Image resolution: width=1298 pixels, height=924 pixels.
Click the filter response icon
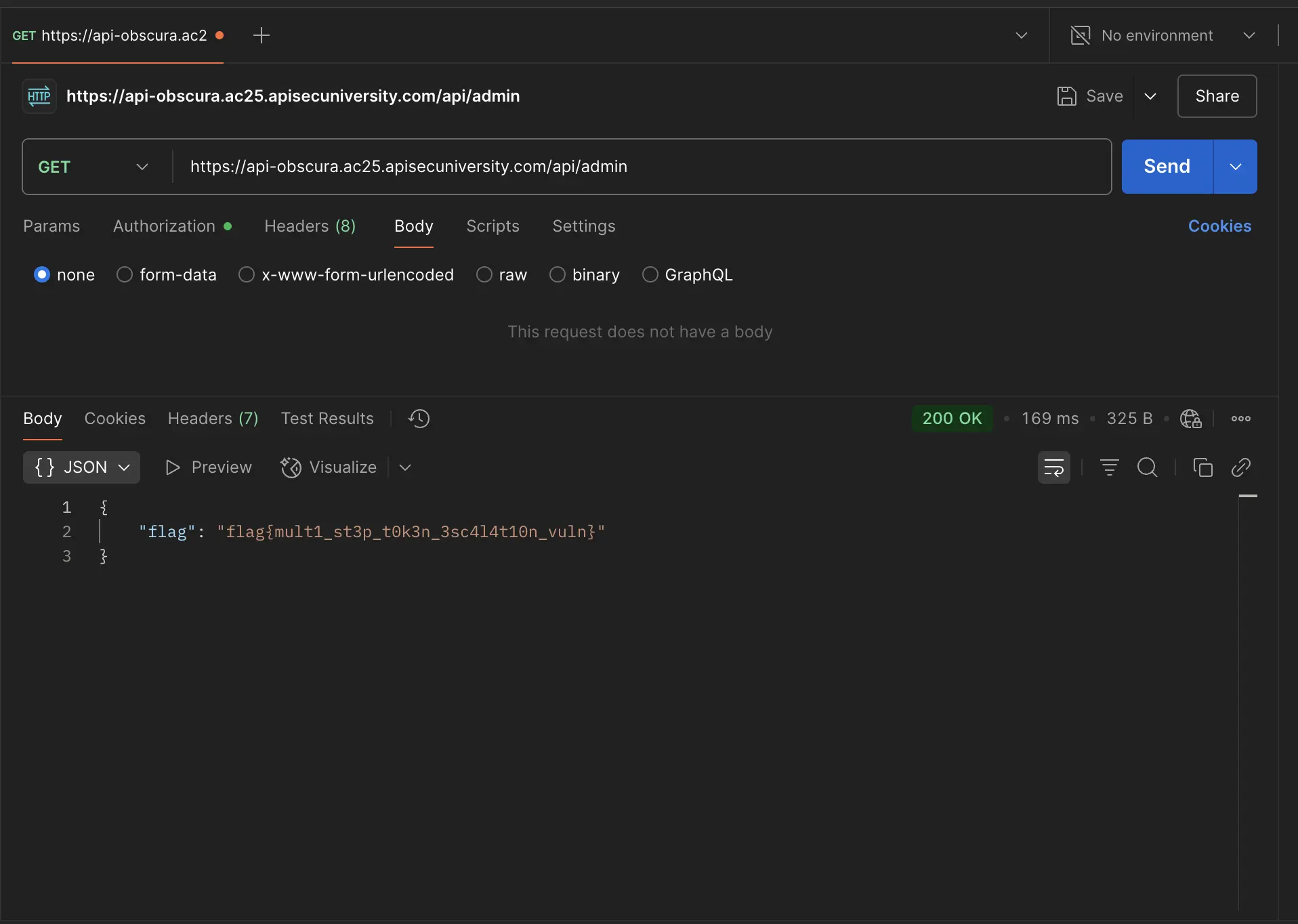(1109, 467)
